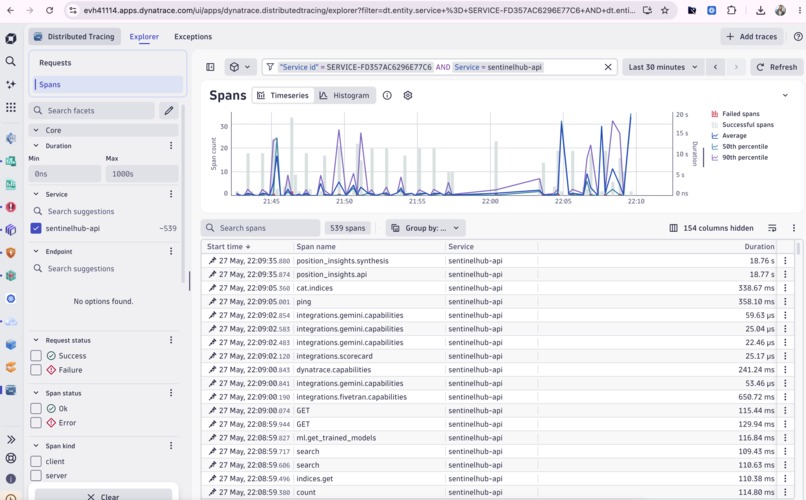The height and width of the screenshot is (500, 806).
Task: Click the Refresh button
Action: [x=777, y=67]
